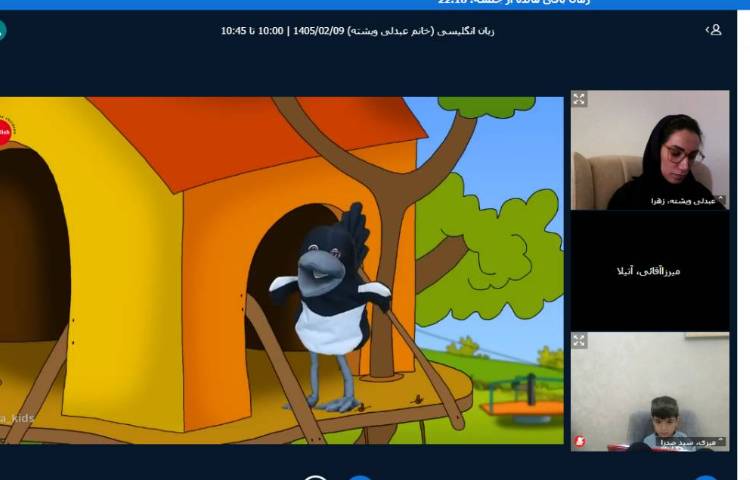Click the shared cartoon magpie video area
Viewport: 750px width, 480px height.
point(282,271)
